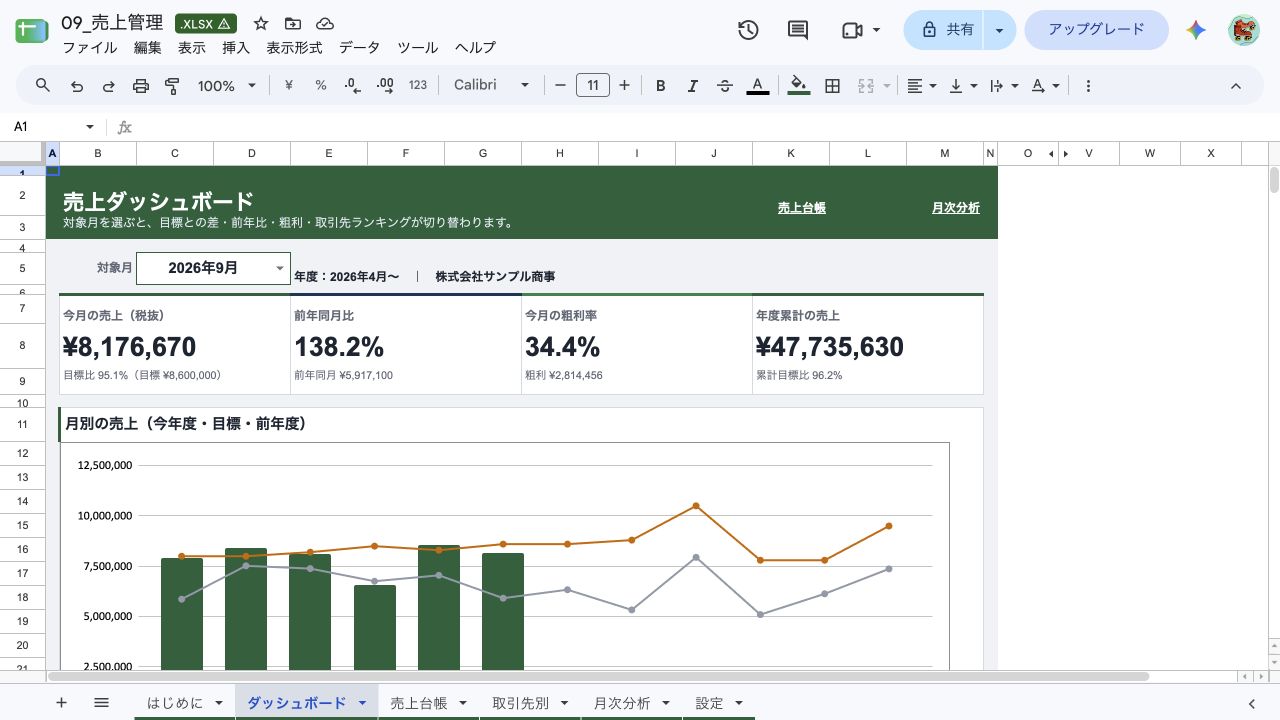Click the name box showing A1
1280x720 pixels.
pyautogui.click(x=52, y=127)
